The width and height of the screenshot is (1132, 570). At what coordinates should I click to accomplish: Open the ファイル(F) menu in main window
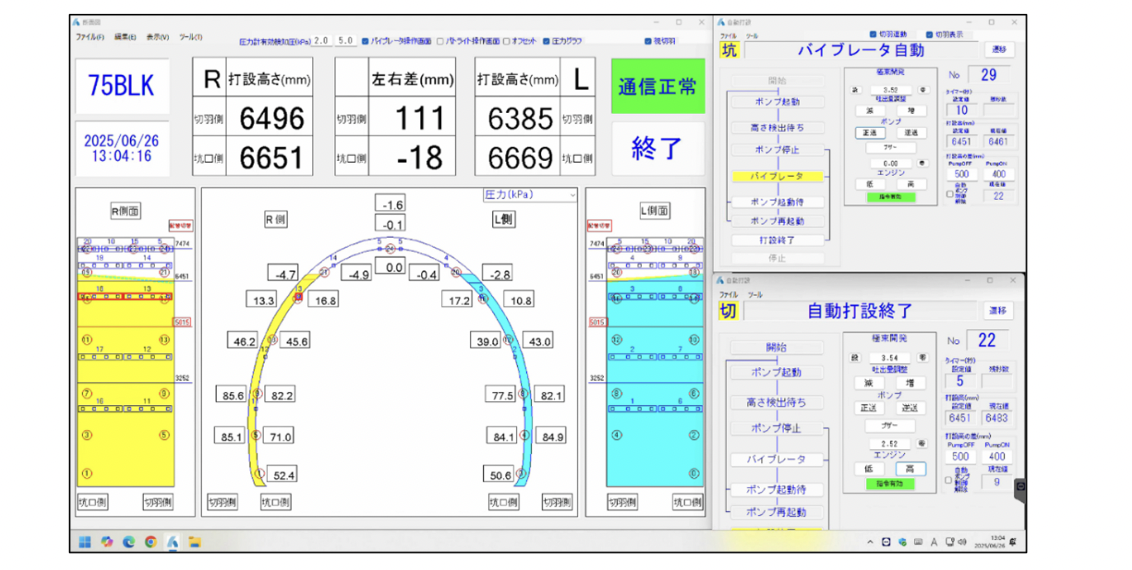pos(90,37)
